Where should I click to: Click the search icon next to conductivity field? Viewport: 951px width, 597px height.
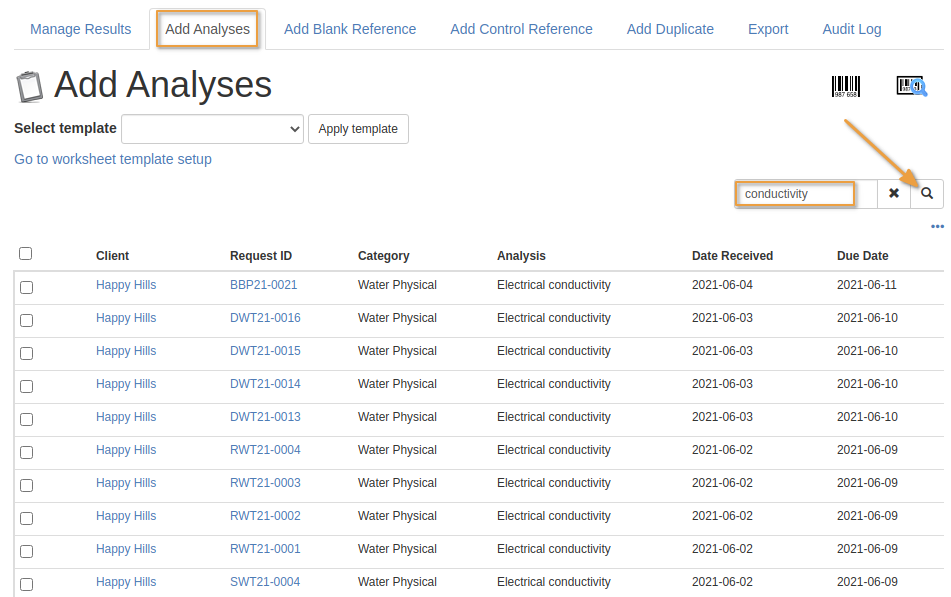pos(926,193)
